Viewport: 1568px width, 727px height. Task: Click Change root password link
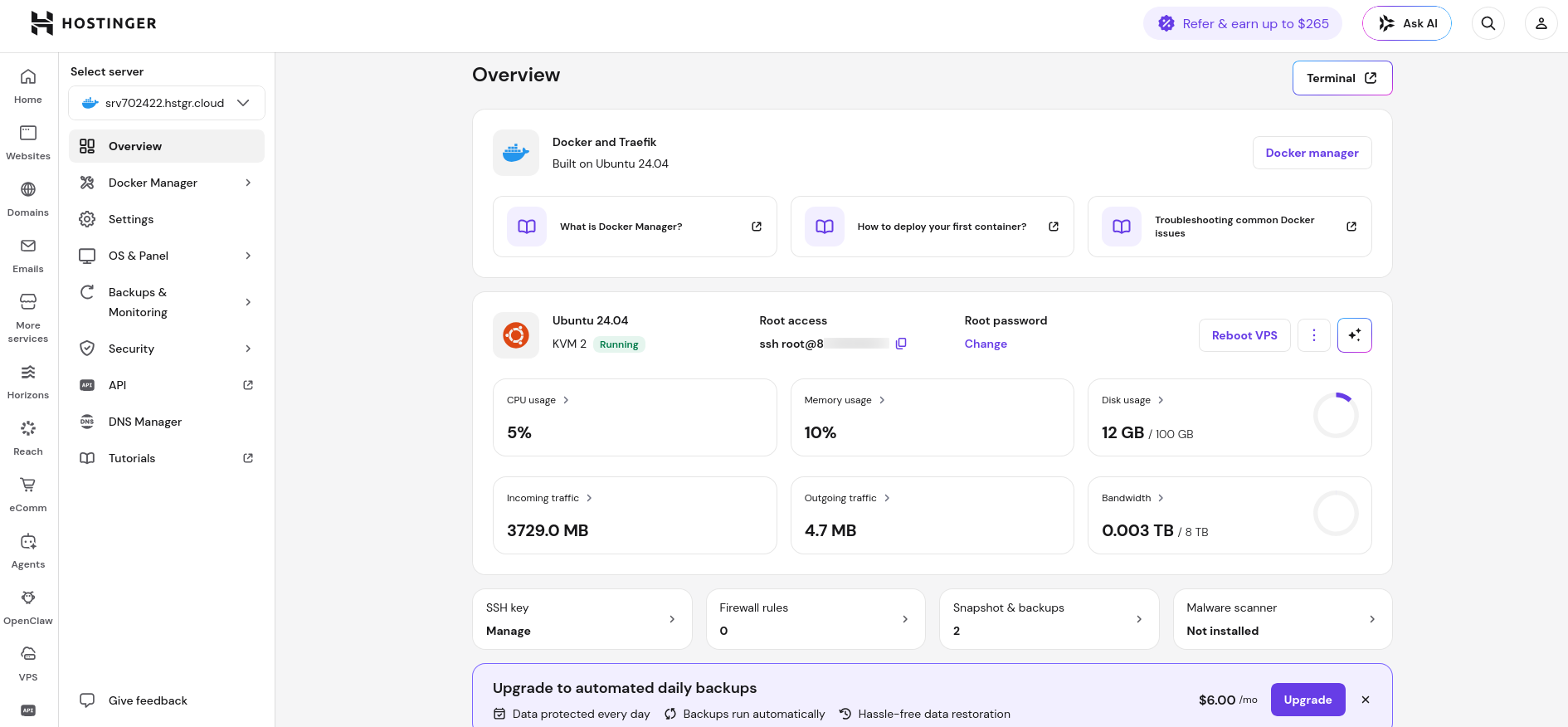click(986, 344)
